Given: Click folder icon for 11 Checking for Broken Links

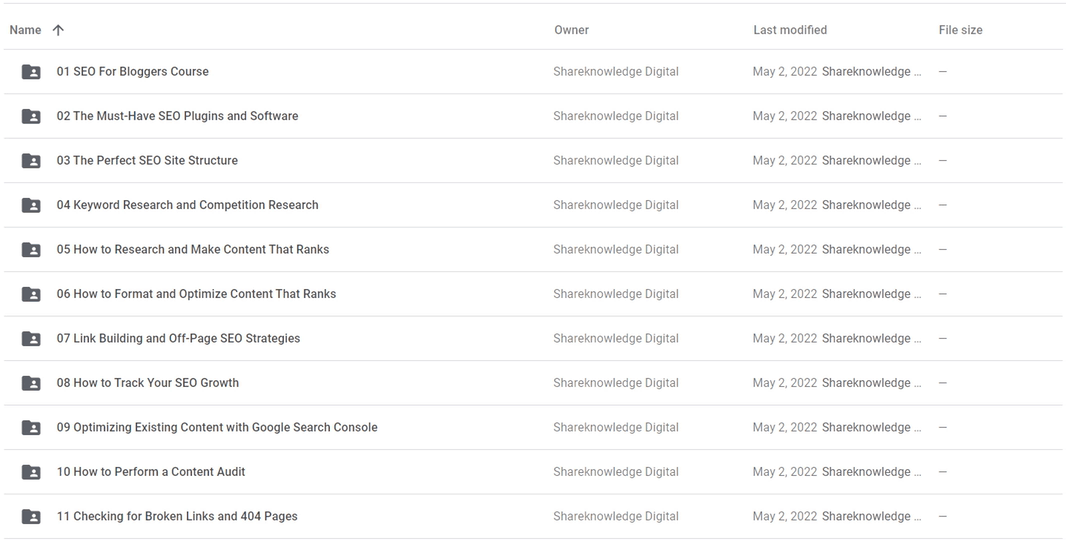Looking at the screenshot, I should coord(31,517).
